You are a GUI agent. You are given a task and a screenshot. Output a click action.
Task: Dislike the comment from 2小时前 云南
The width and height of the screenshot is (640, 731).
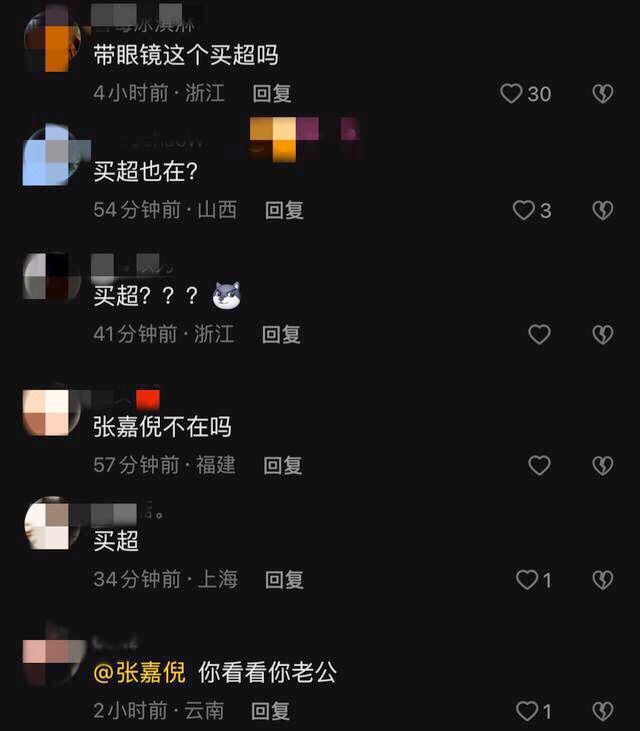click(x=603, y=711)
